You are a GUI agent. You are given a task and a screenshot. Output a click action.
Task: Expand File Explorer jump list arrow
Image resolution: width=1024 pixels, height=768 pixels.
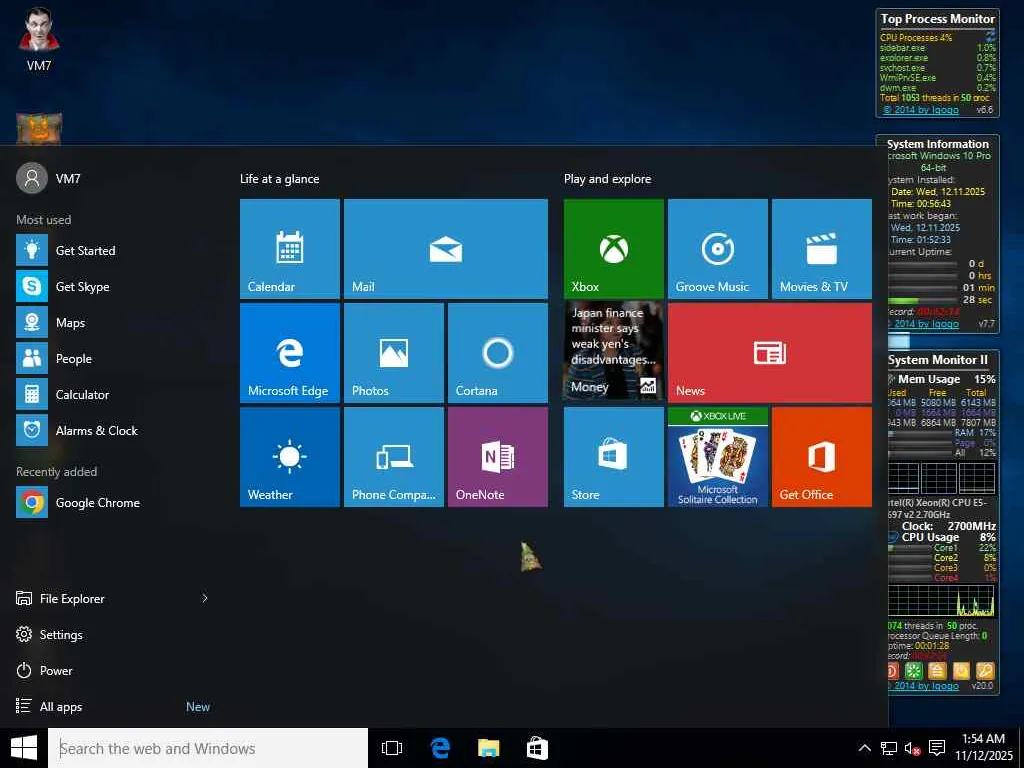pyautogui.click(x=204, y=598)
